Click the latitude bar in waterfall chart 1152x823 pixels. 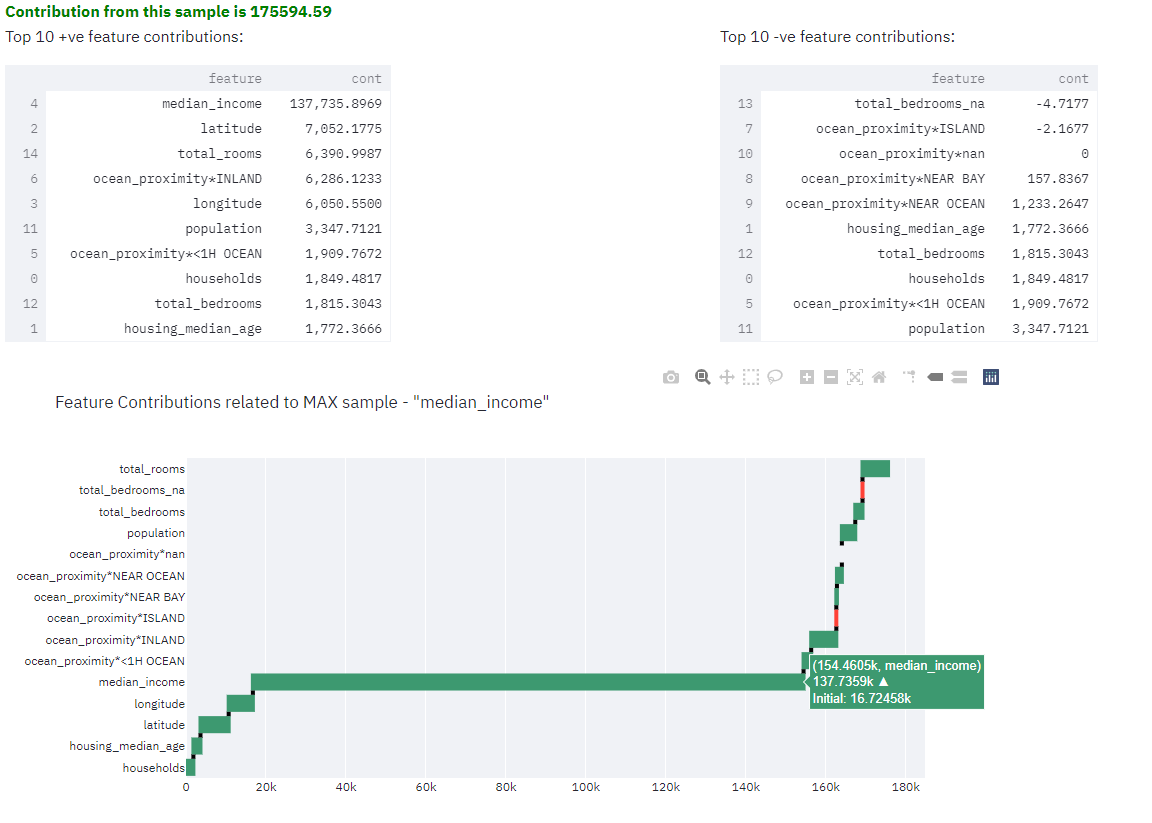coord(214,725)
